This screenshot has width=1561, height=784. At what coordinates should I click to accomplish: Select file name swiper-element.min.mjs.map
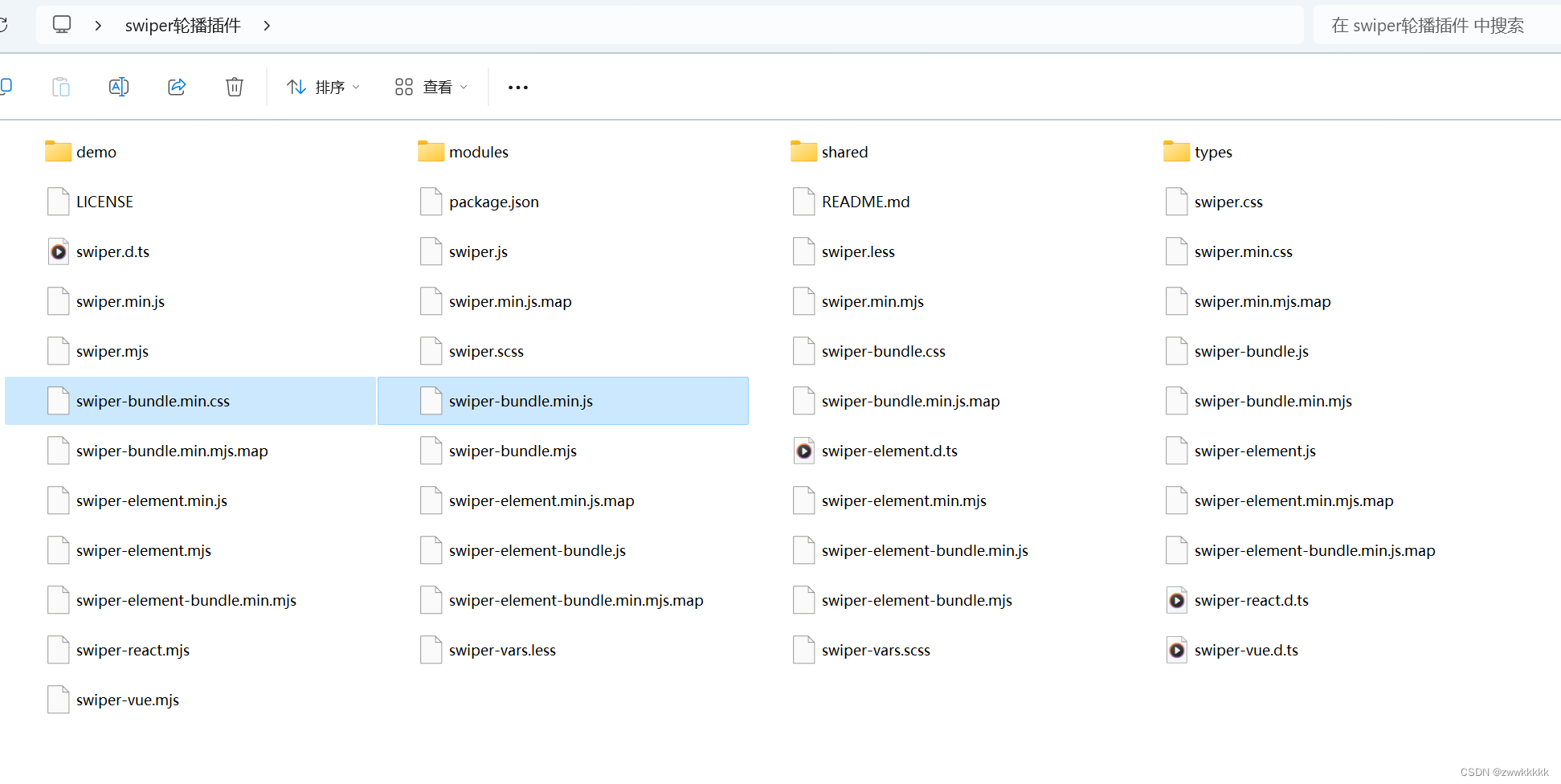coord(1293,500)
